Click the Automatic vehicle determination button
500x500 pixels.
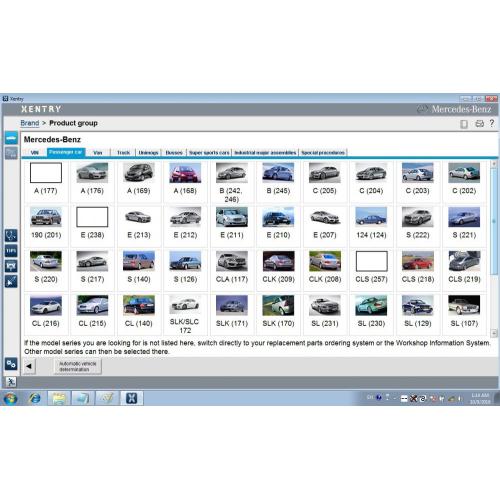[78, 366]
